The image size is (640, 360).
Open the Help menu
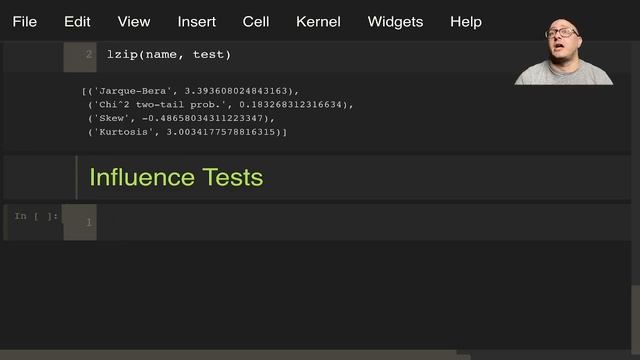(x=466, y=22)
